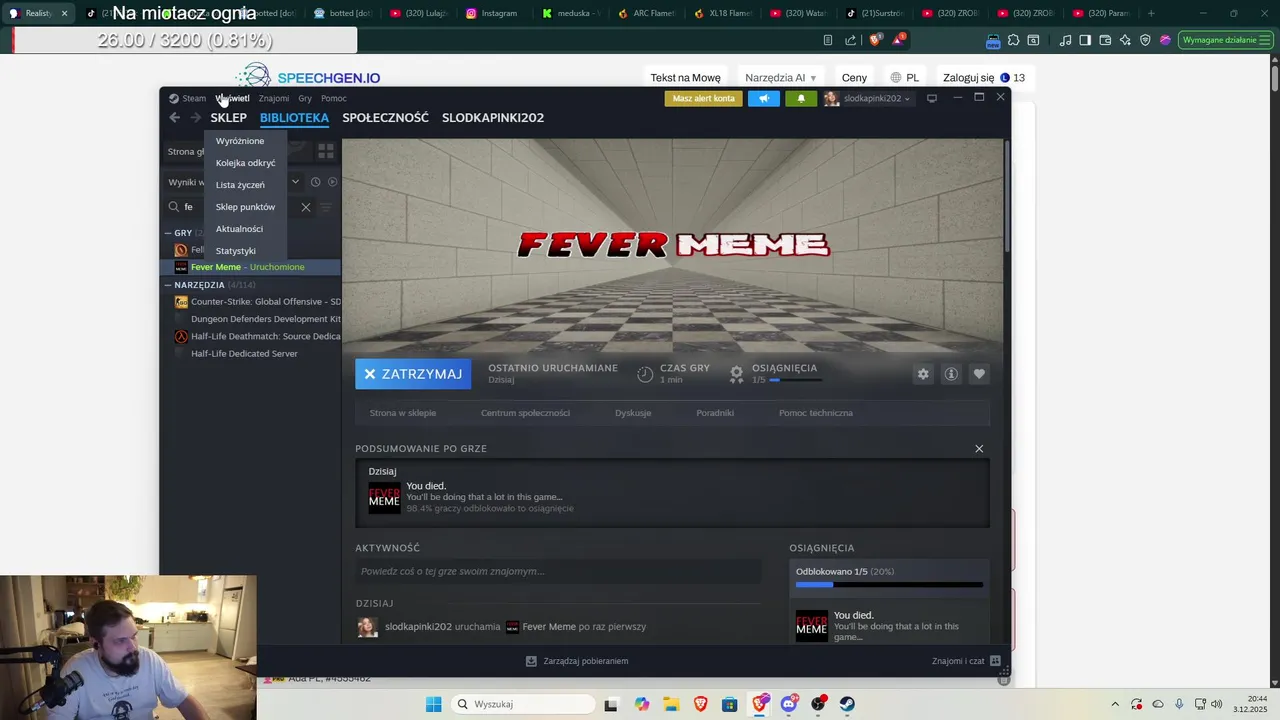
Task: Open the Pomoc menu
Action: coord(334,98)
